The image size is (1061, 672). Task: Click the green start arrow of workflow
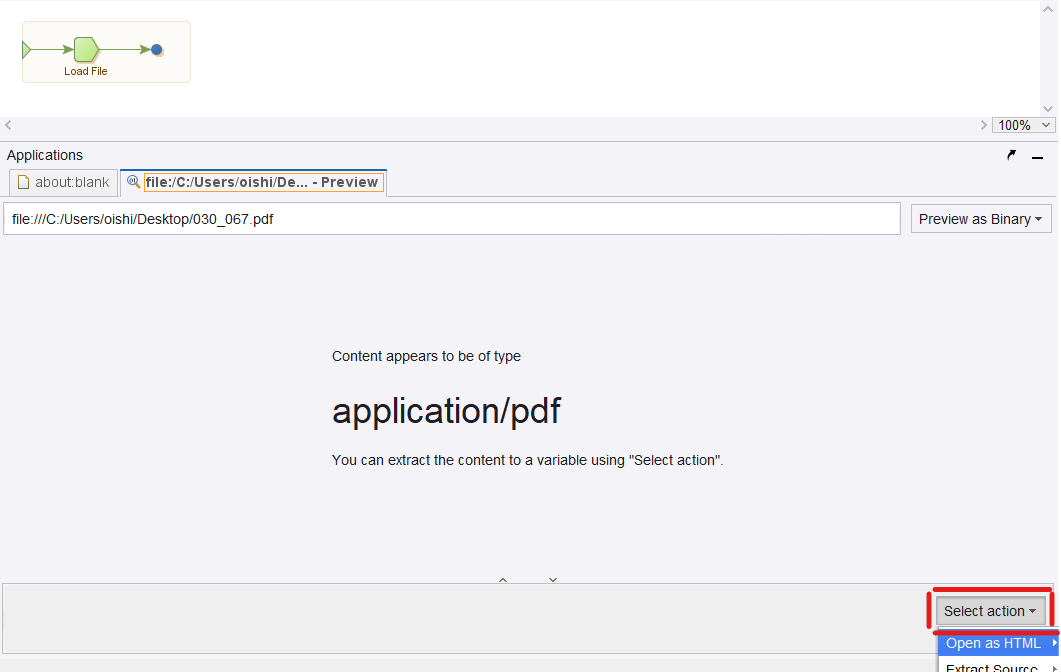click(26, 49)
